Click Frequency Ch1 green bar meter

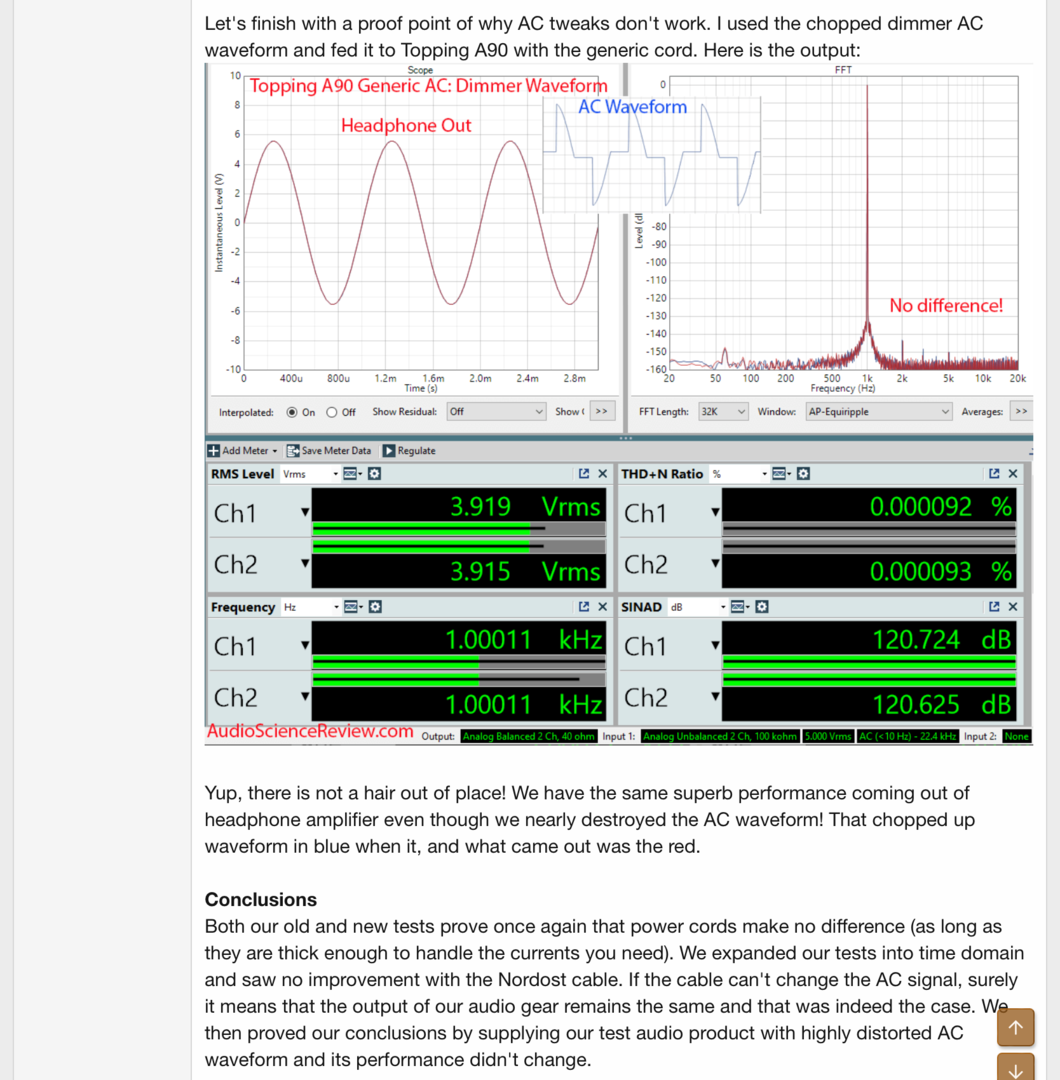(x=459, y=662)
